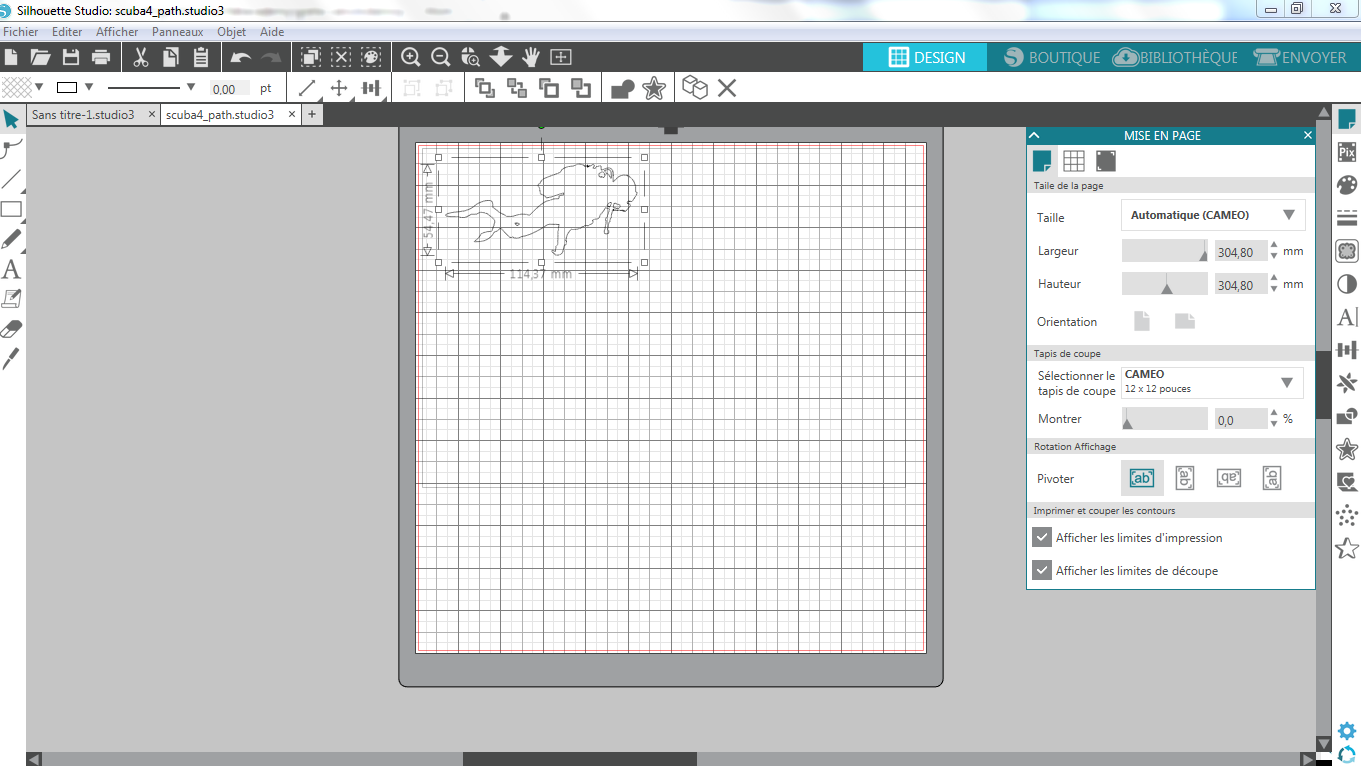Select the text tool
The width and height of the screenshot is (1361, 766).
11,269
